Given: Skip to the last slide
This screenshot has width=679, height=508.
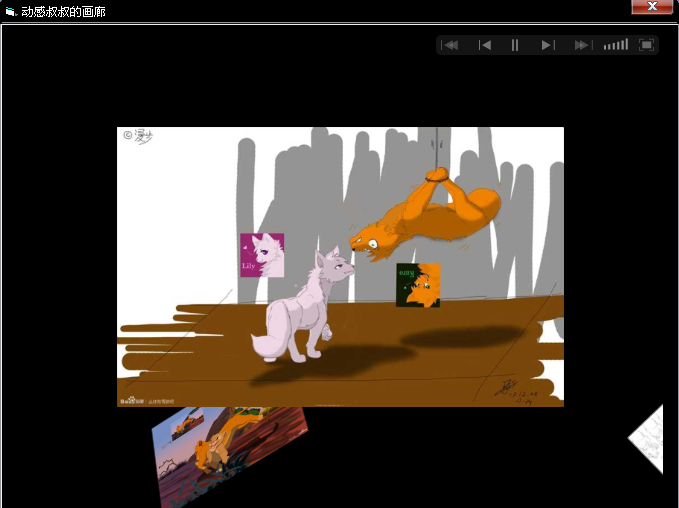Looking at the screenshot, I should [583, 45].
